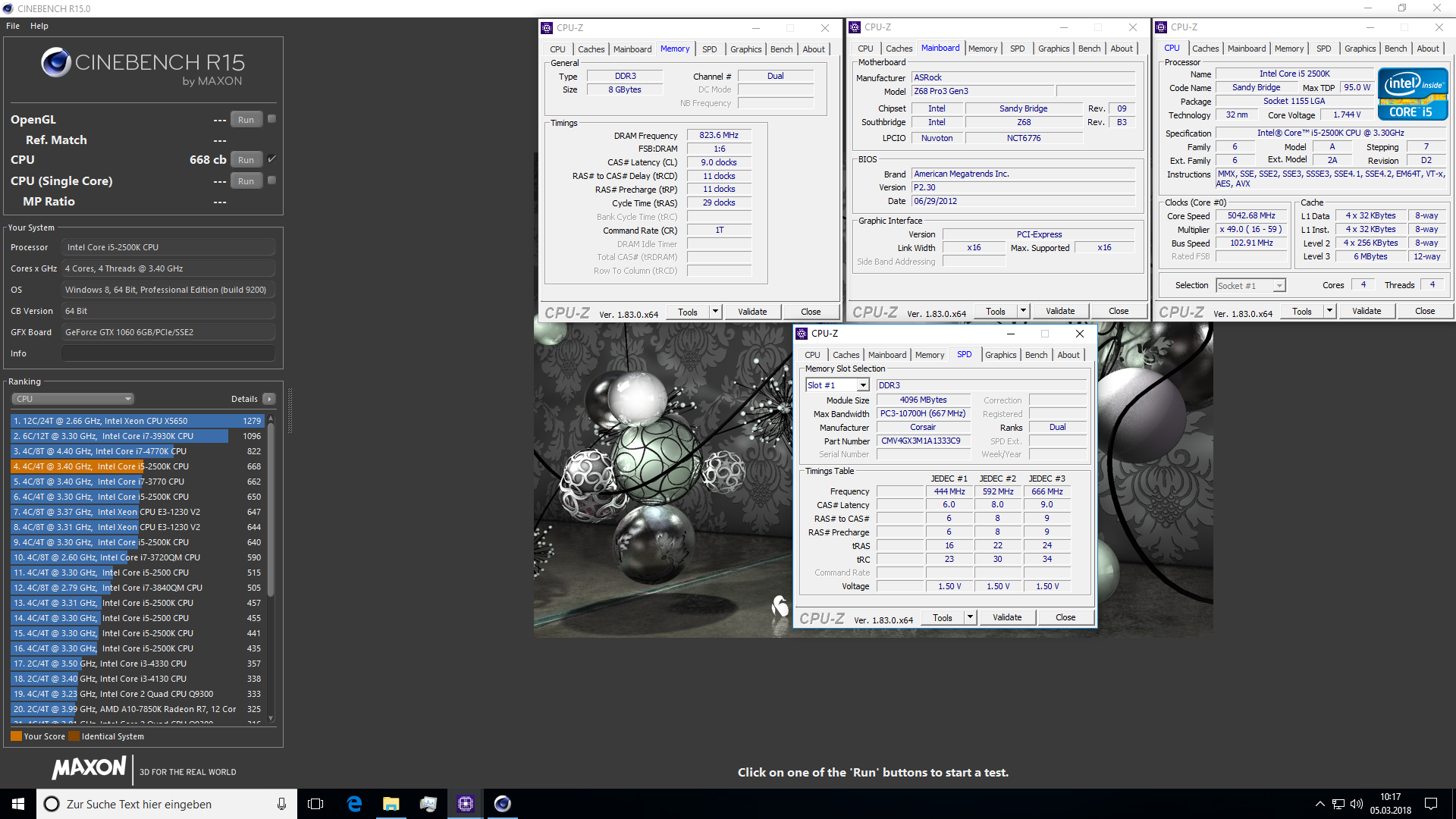The image size is (1456, 819).
Task: Click the Intel Core i5 logo
Action: (x=1413, y=94)
